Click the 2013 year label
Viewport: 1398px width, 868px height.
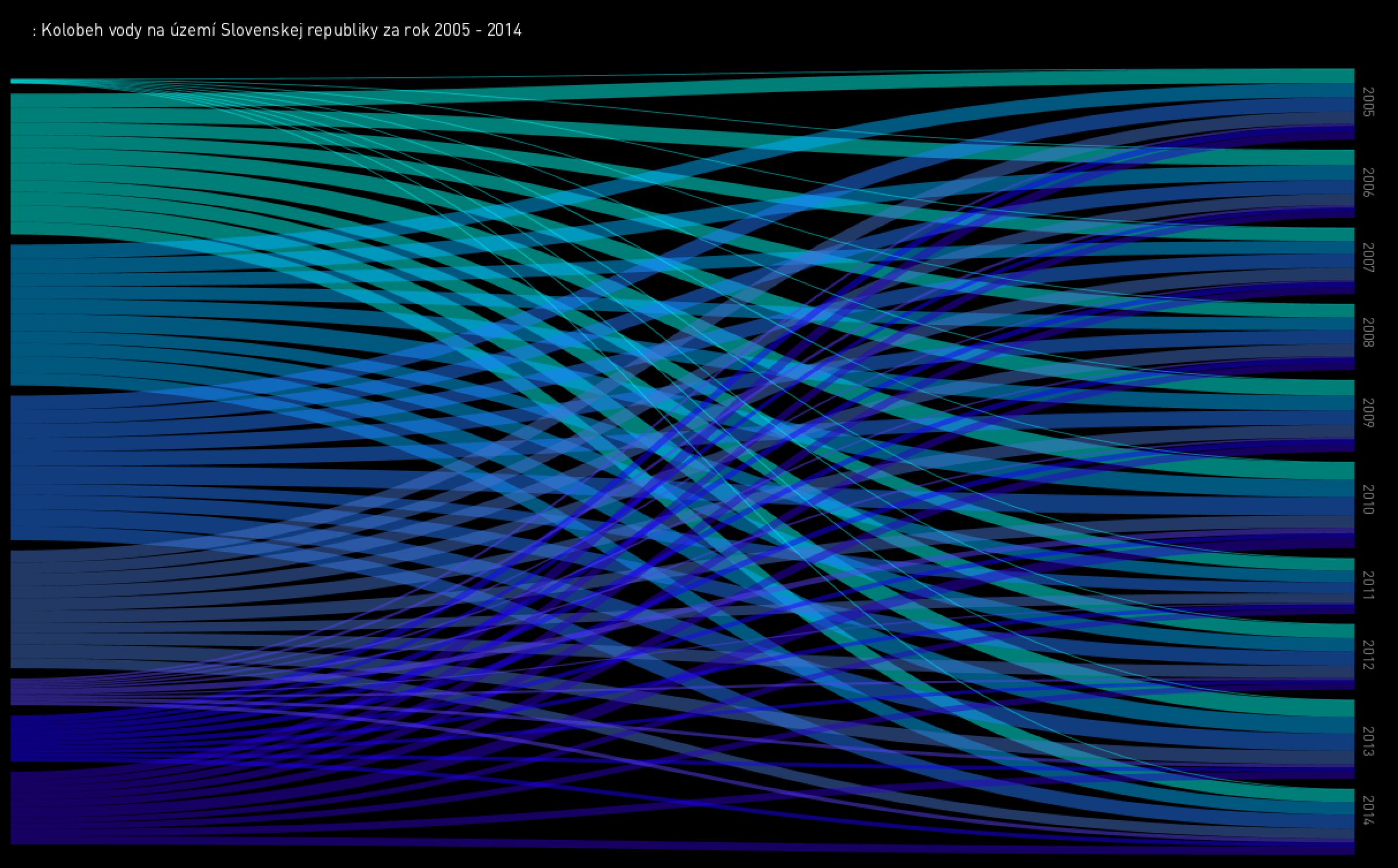[1369, 742]
